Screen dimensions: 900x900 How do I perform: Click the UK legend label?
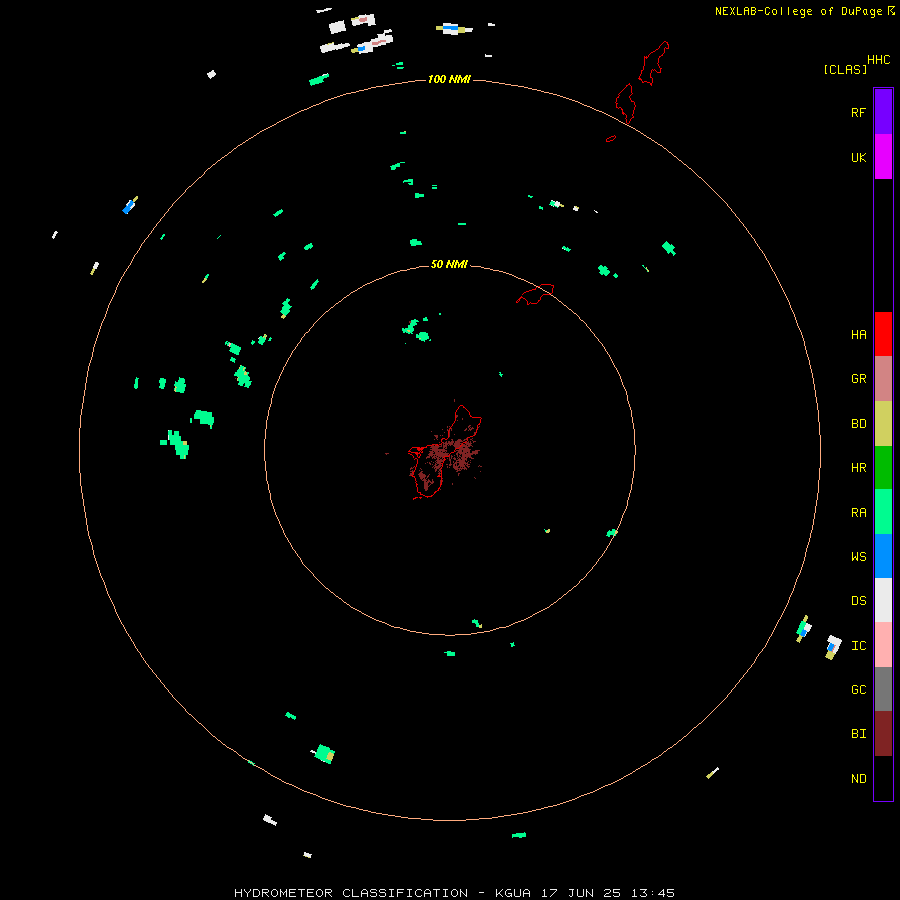click(858, 157)
